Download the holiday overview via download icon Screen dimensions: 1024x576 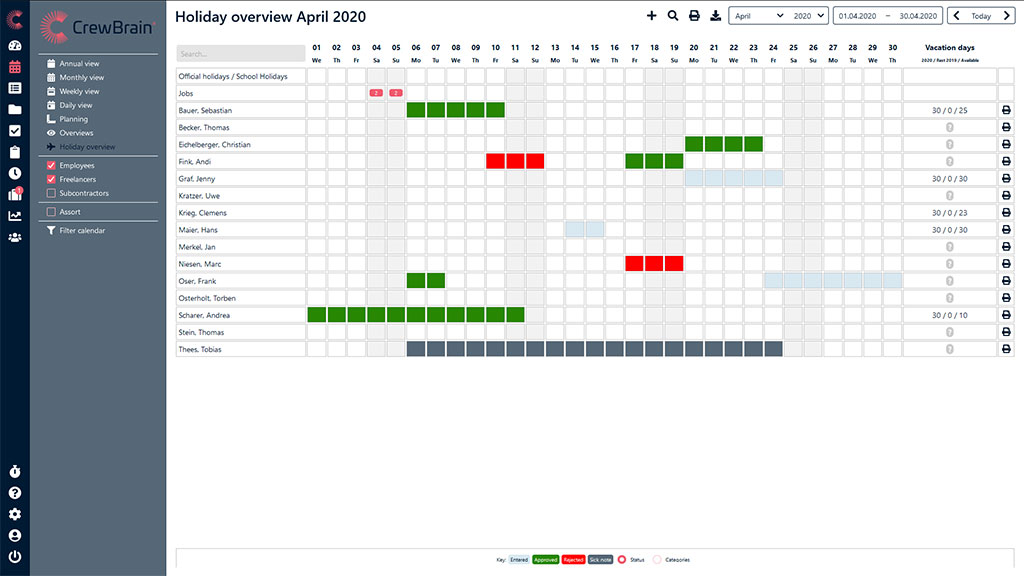[x=715, y=16]
